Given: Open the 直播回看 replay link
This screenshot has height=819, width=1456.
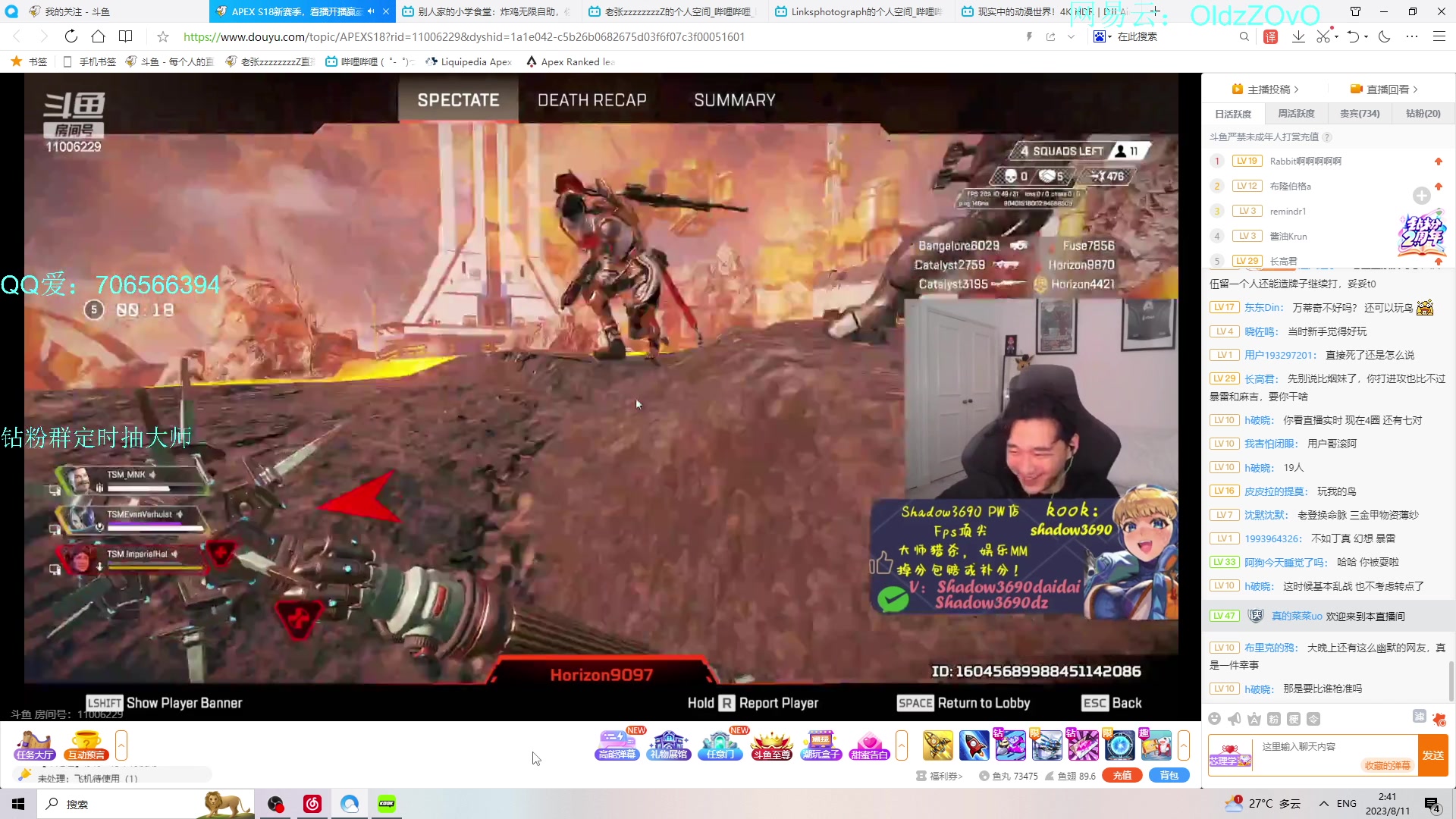Looking at the screenshot, I should pyautogui.click(x=1384, y=89).
